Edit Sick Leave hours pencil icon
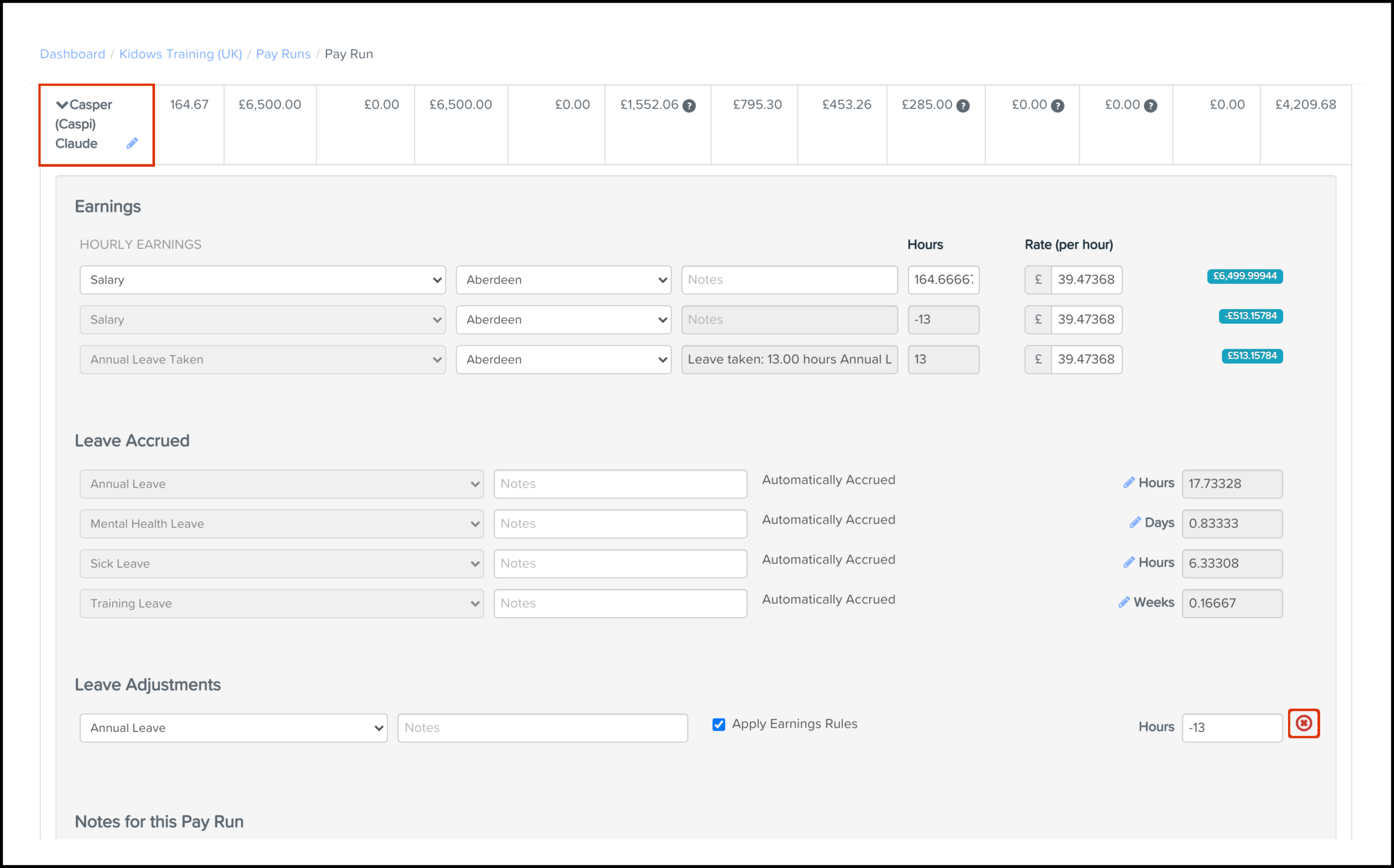The image size is (1394, 868). point(1129,563)
